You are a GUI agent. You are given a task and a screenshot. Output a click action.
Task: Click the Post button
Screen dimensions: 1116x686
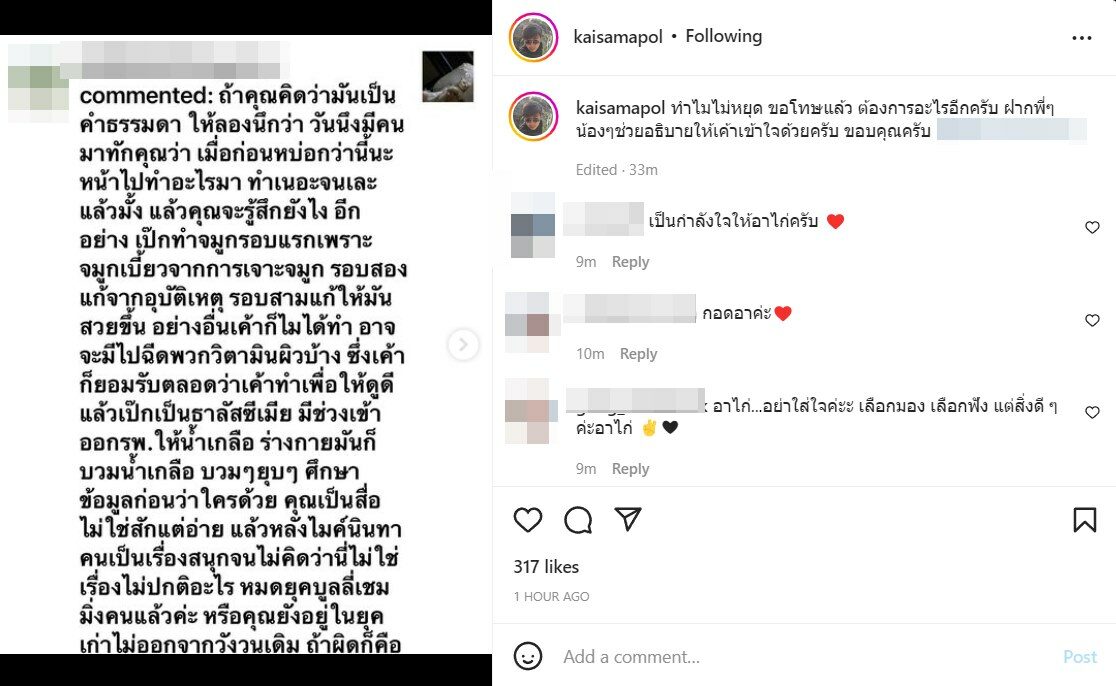[1080, 656]
